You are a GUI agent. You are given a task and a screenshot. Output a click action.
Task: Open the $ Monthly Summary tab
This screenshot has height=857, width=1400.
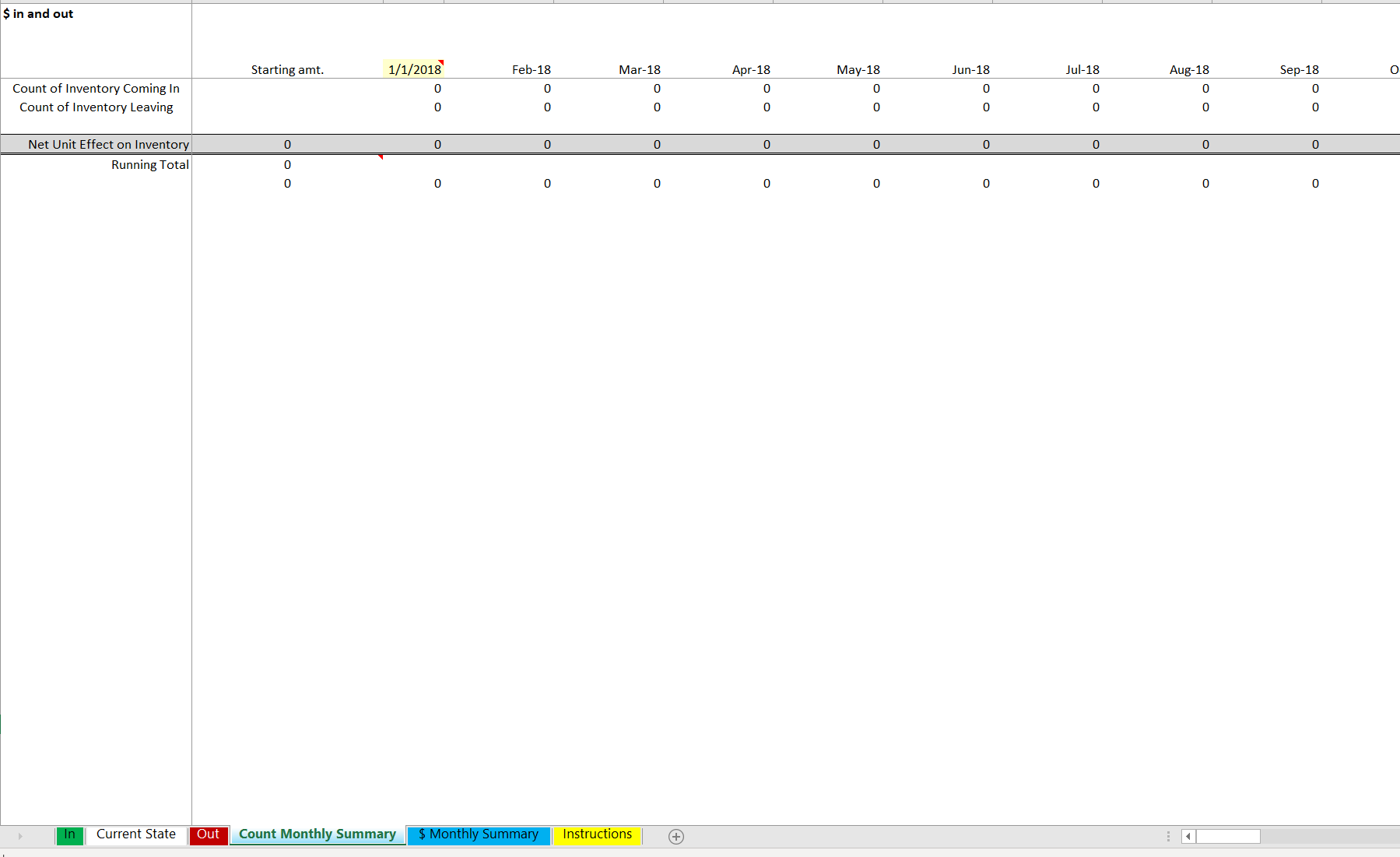tap(478, 834)
